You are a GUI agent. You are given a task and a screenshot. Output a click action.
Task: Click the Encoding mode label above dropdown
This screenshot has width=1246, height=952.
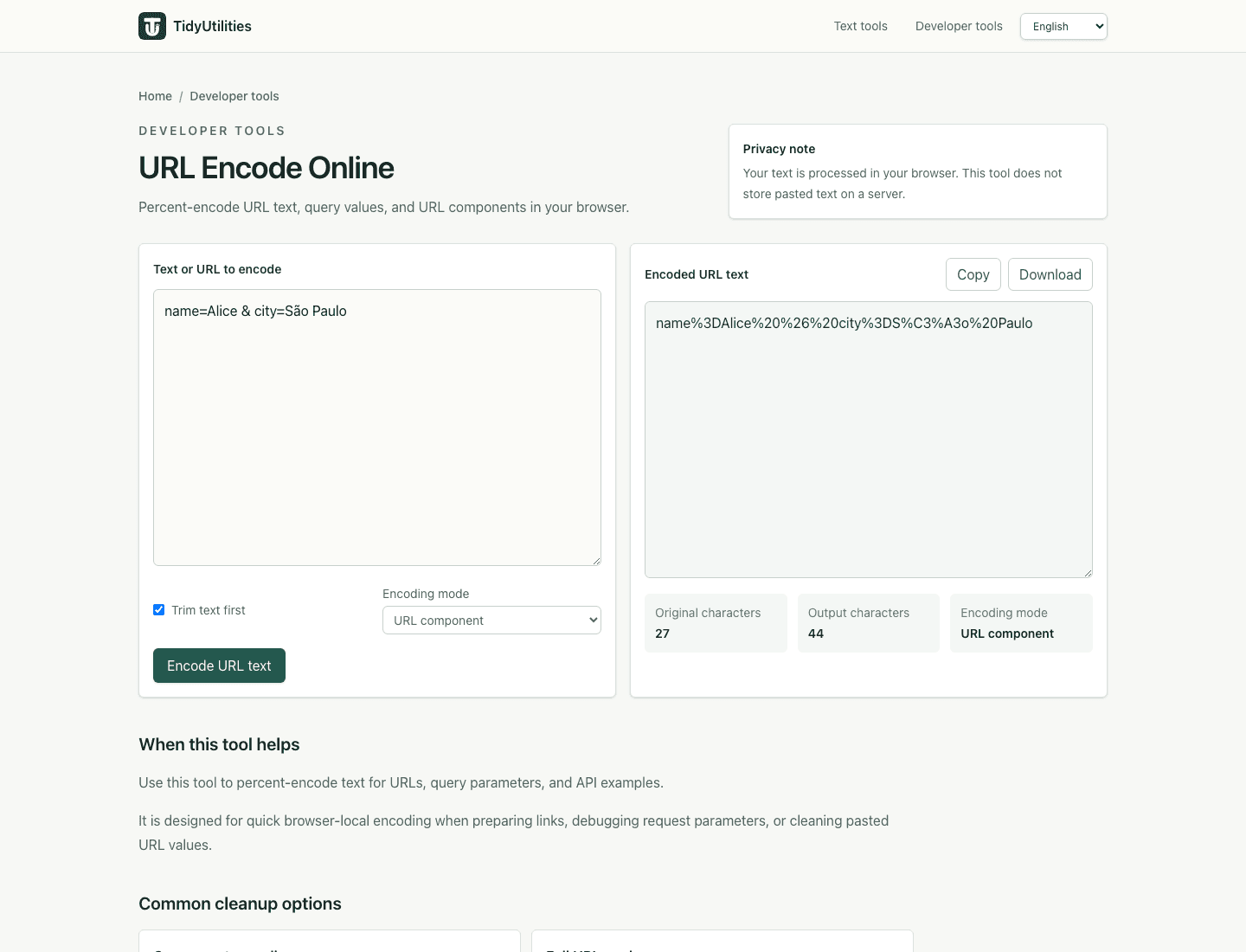[x=426, y=594]
